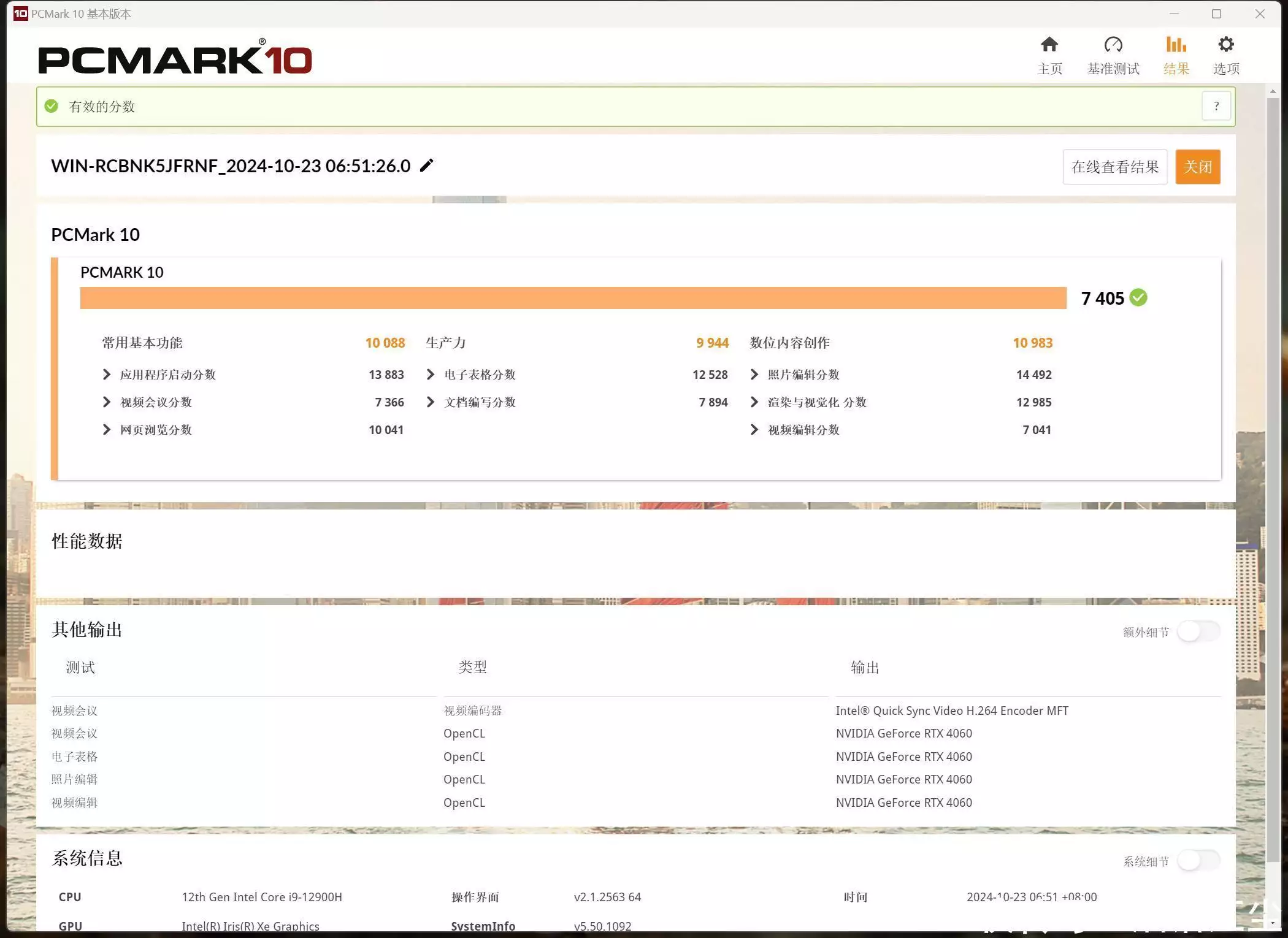Click the 数位内容创作 score 10 983
This screenshot has width=1288, height=938.
click(x=1033, y=343)
